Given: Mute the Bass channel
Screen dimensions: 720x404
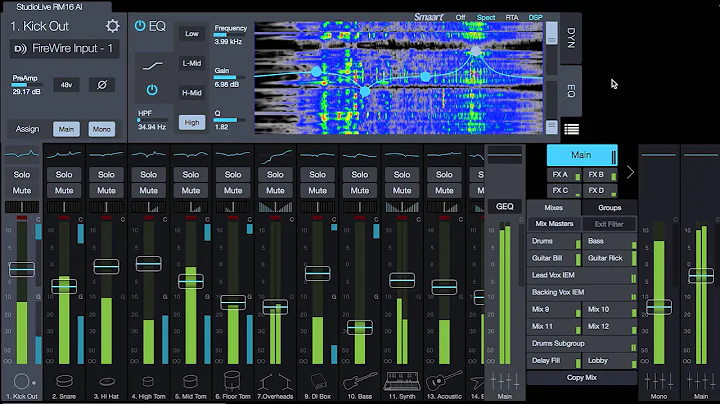Looking at the screenshot, I should point(360,191).
